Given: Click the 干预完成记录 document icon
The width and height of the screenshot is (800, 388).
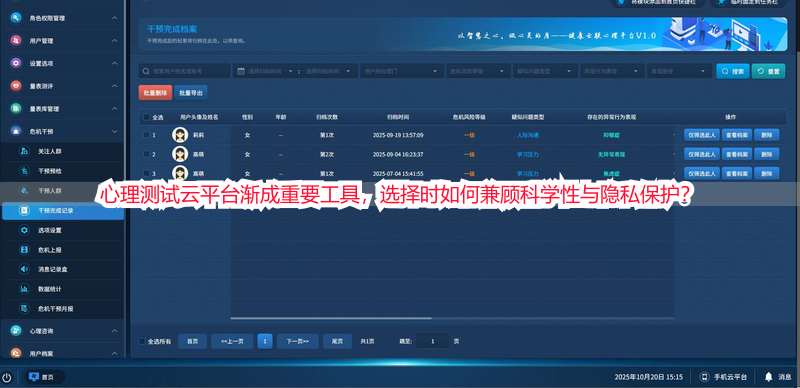Looking at the screenshot, I should (x=24, y=210).
